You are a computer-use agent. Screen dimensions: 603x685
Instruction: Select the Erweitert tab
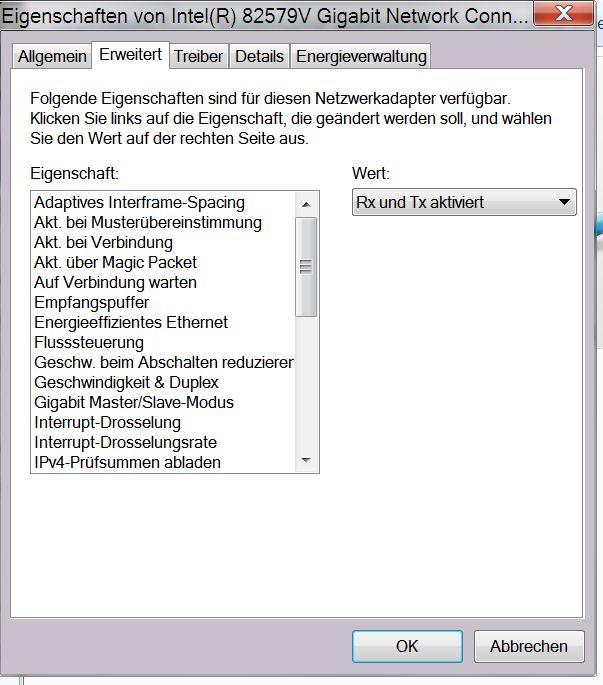pos(130,55)
